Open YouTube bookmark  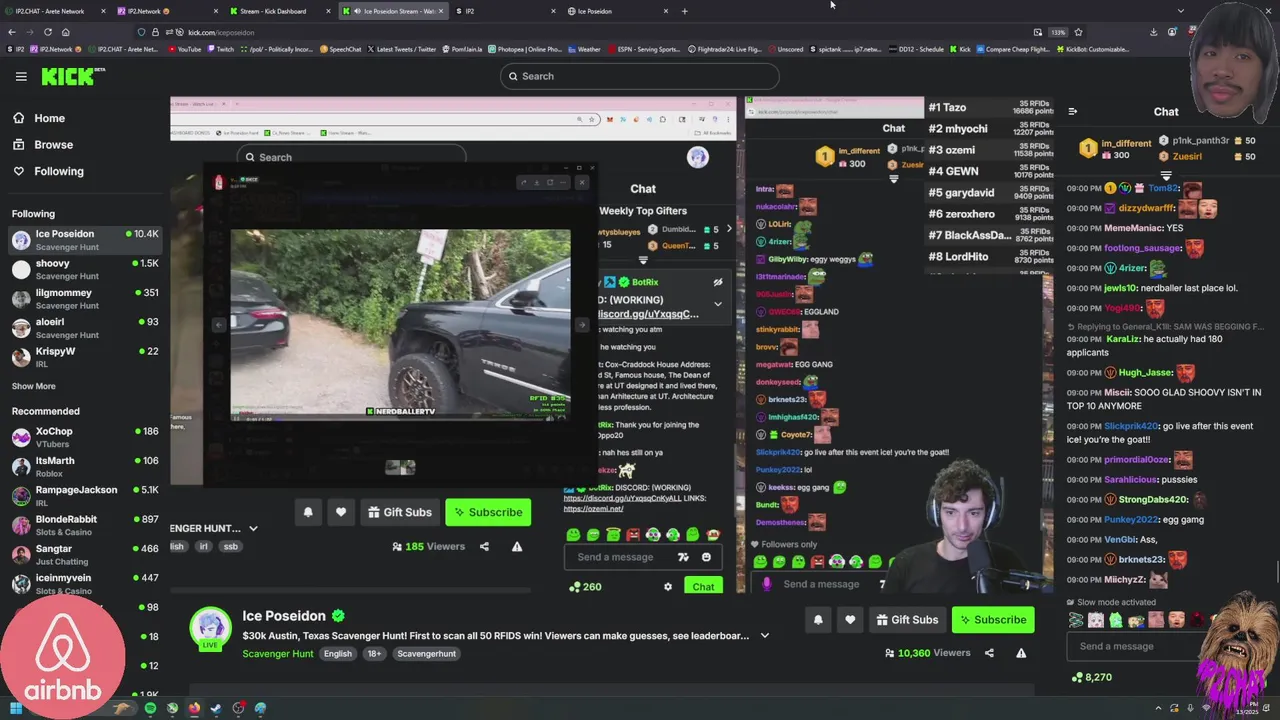tap(184, 49)
